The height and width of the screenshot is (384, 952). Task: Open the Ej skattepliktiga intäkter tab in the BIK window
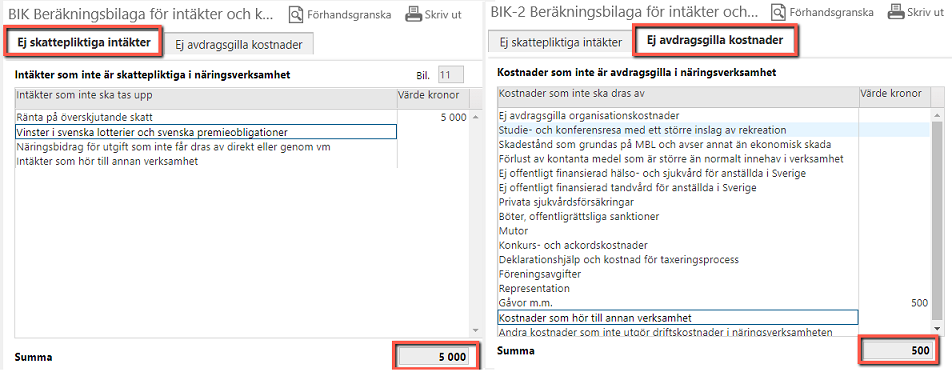(84, 42)
